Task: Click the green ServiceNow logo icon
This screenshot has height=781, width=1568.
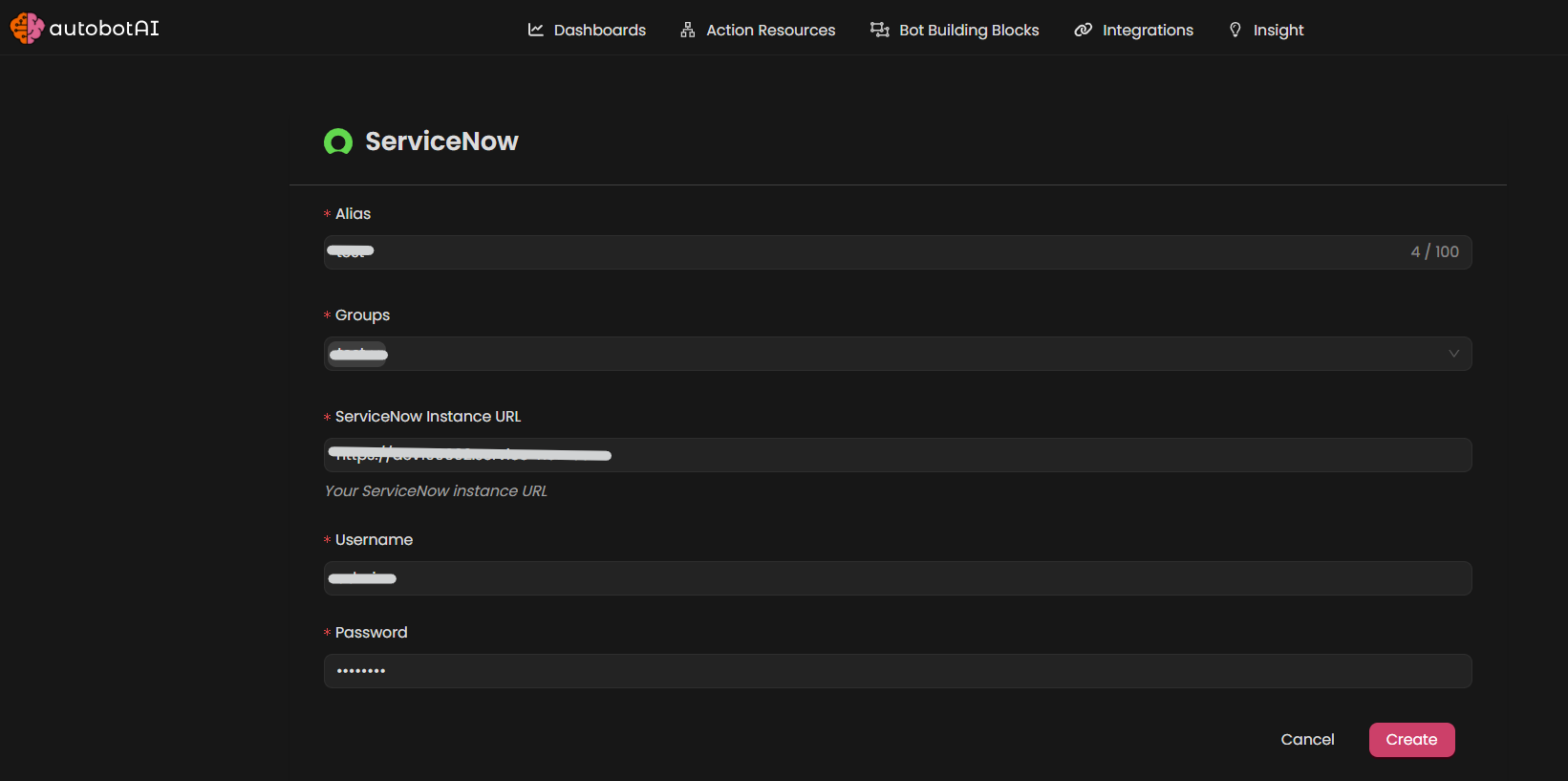Action: (338, 141)
